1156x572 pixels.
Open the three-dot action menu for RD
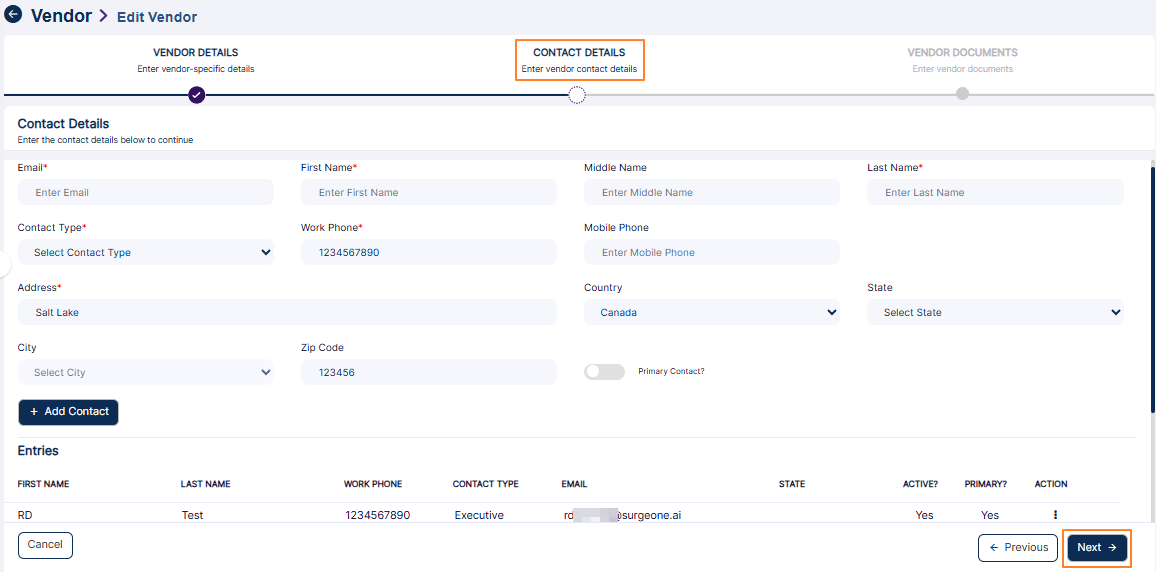(1054, 515)
